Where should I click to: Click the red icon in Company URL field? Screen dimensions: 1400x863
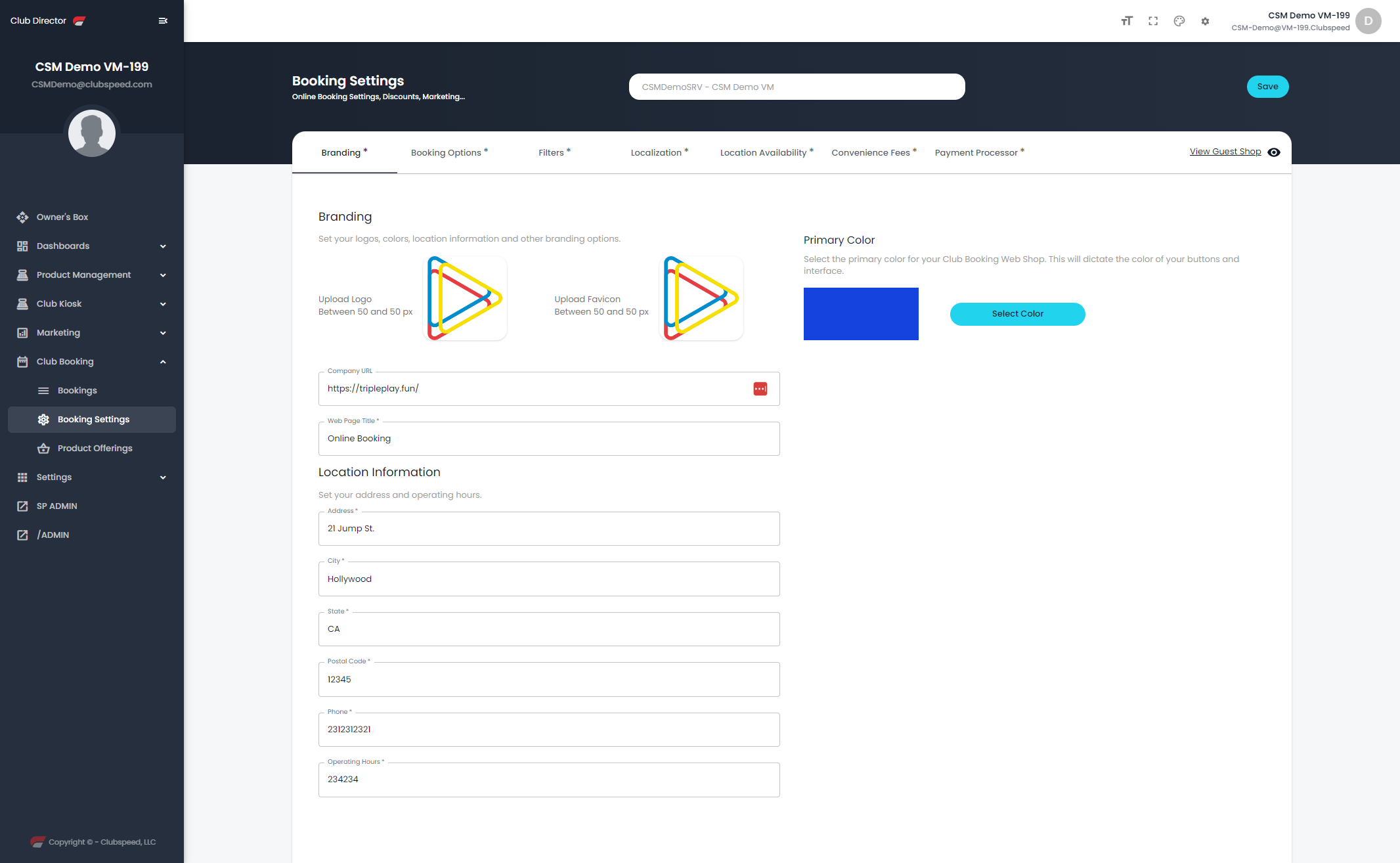point(760,389)
